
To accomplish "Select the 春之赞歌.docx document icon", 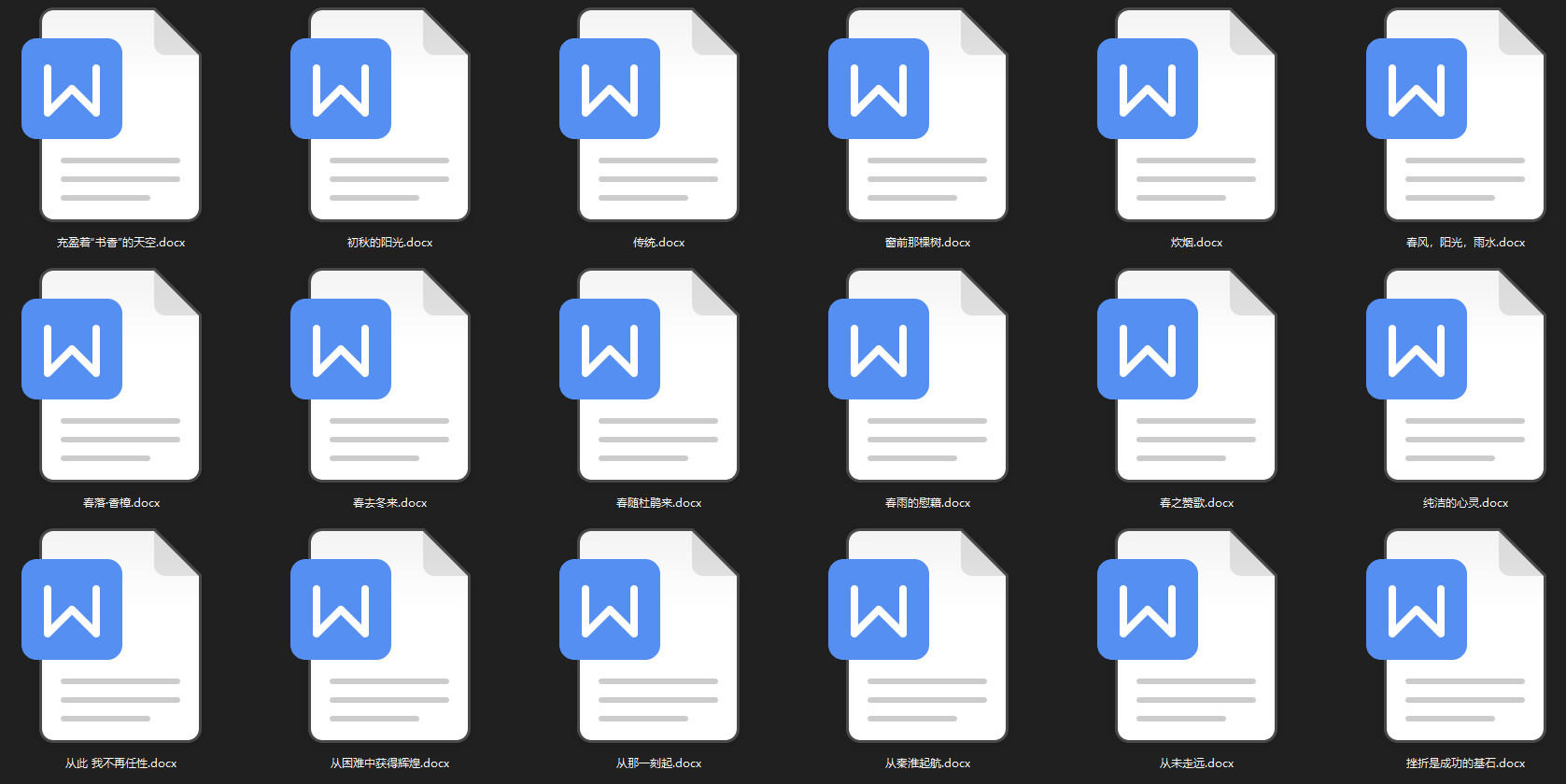I will click(1187, 375).
